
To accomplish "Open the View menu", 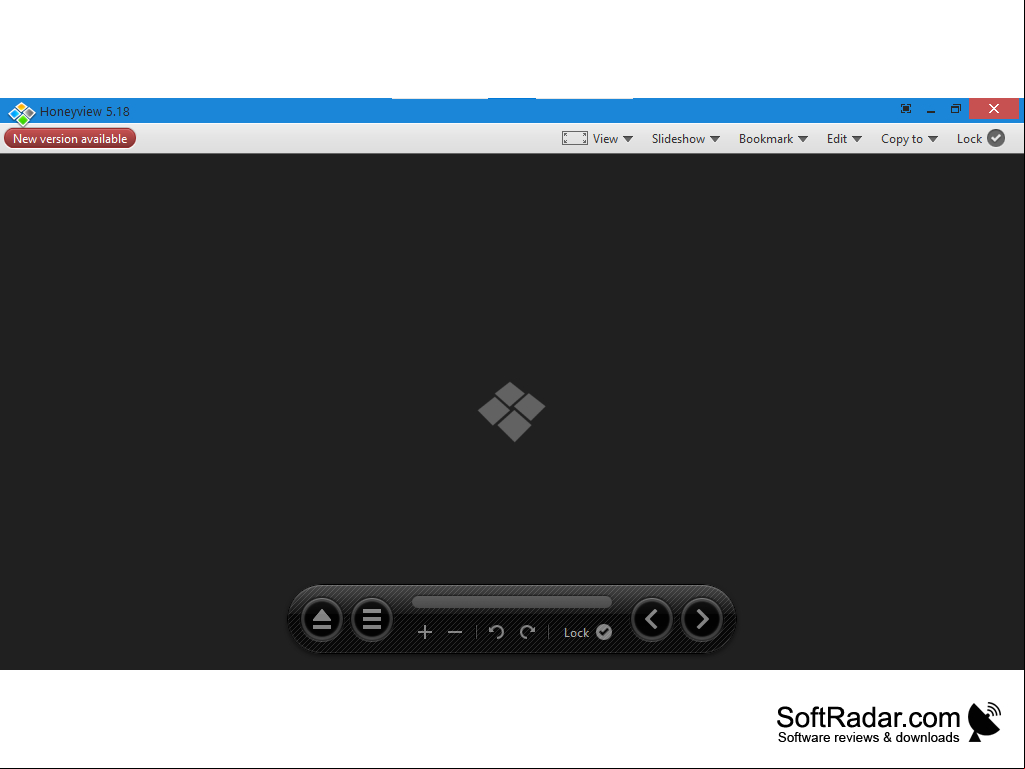I will [x=605, y=139].
